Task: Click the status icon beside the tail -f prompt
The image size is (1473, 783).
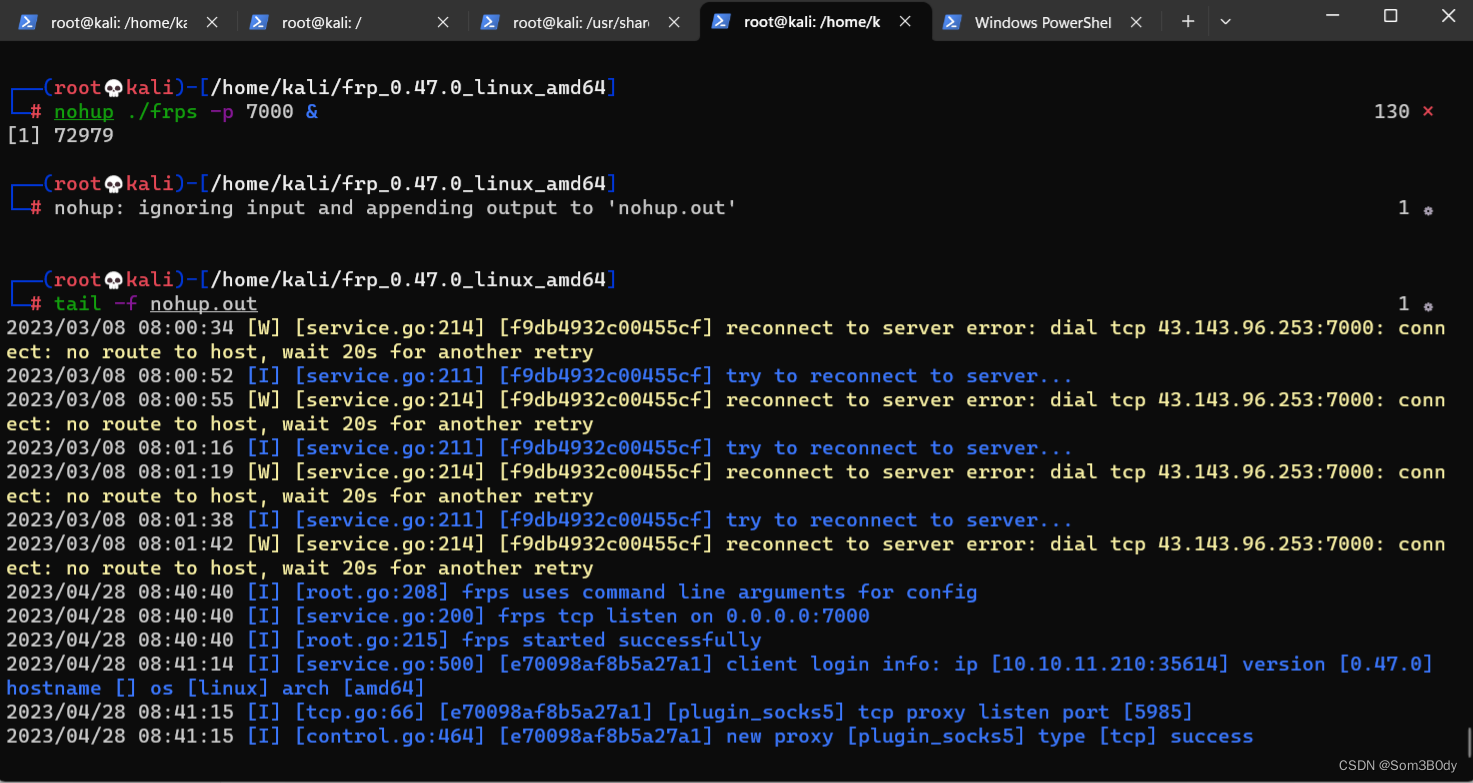Action: click(1428, 304)
